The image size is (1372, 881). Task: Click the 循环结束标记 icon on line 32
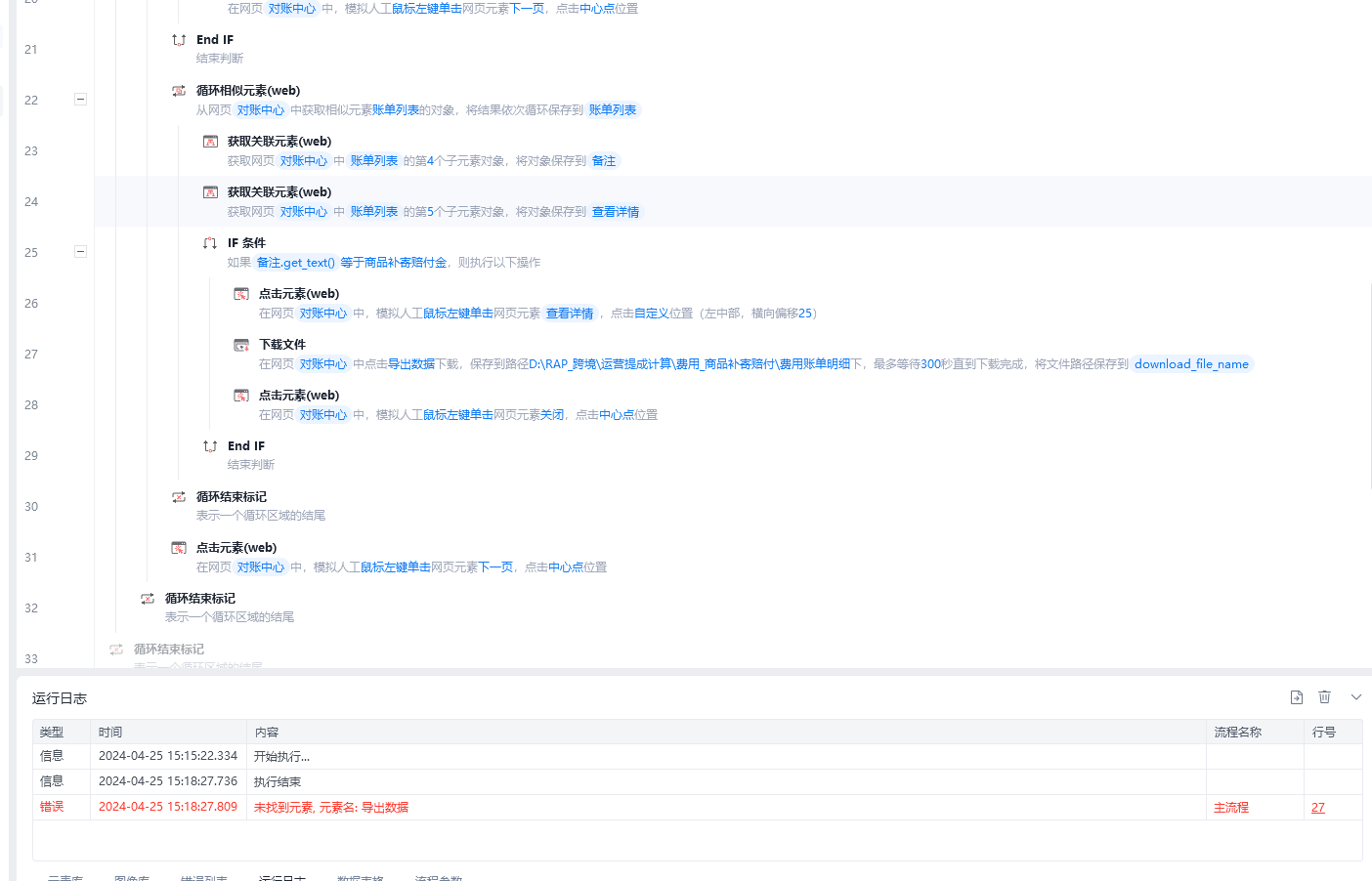click(148, 599)
